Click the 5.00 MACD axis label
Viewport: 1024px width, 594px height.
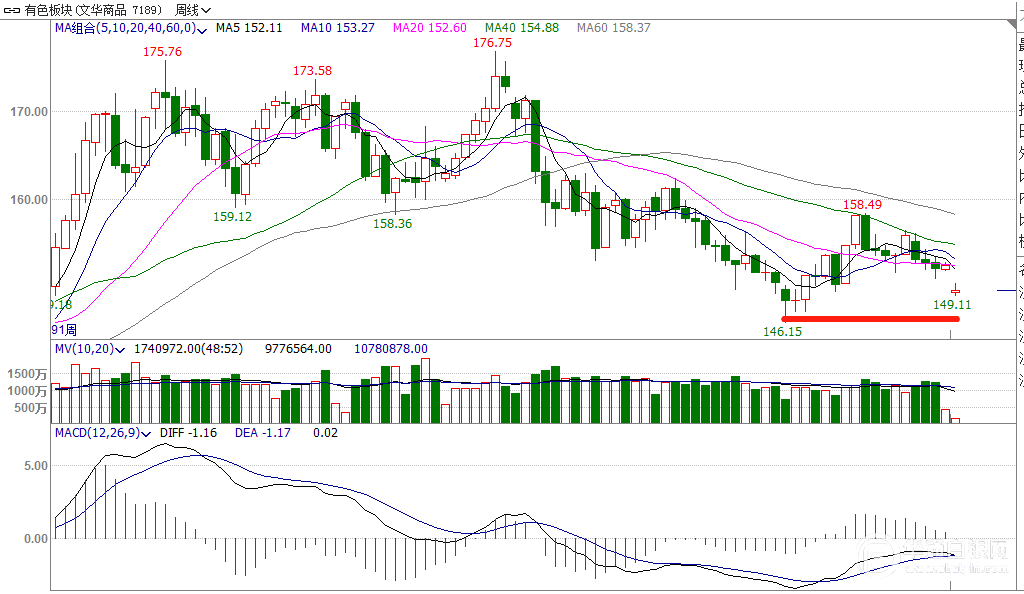point(36,466)
